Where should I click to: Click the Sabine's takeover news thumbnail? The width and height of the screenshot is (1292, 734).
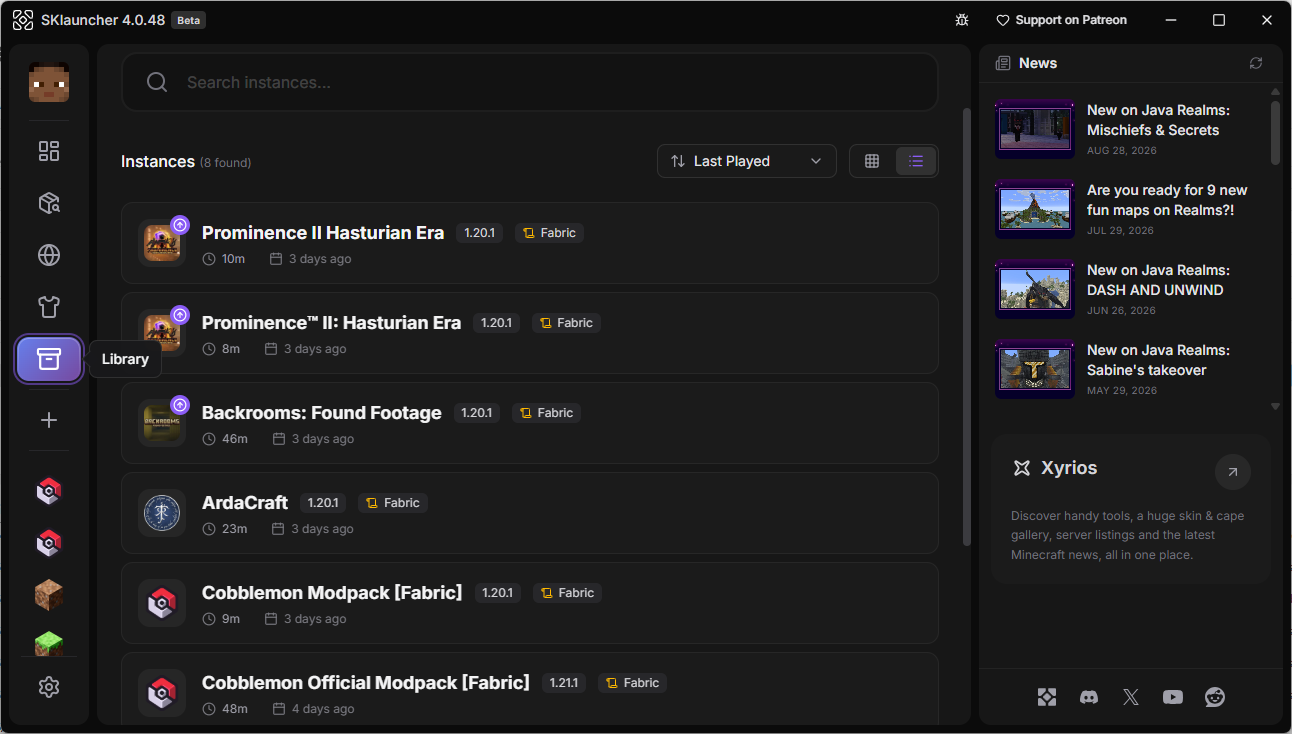(1035, 369)
